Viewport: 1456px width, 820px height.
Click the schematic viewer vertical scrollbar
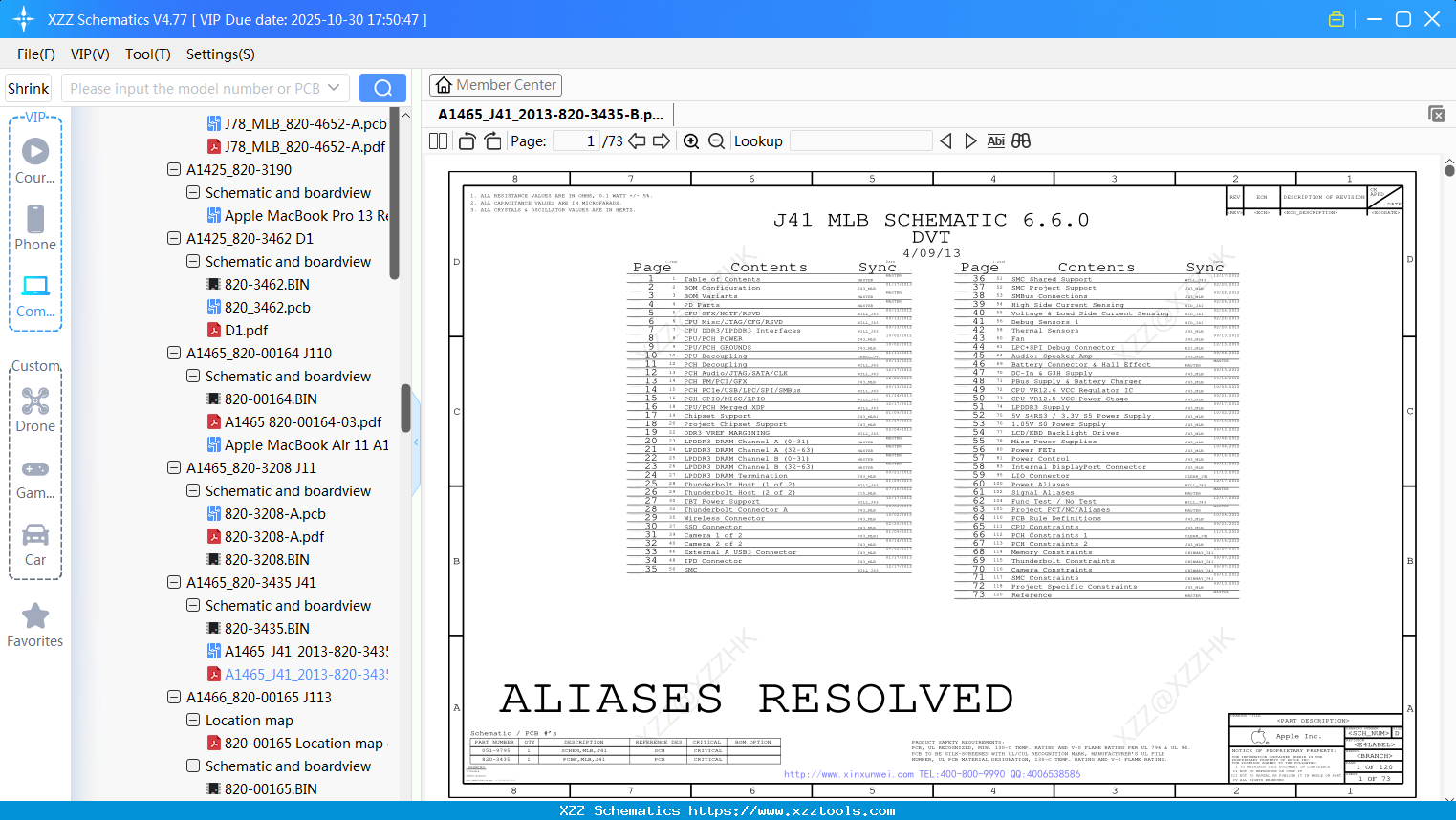point(1449,170)
